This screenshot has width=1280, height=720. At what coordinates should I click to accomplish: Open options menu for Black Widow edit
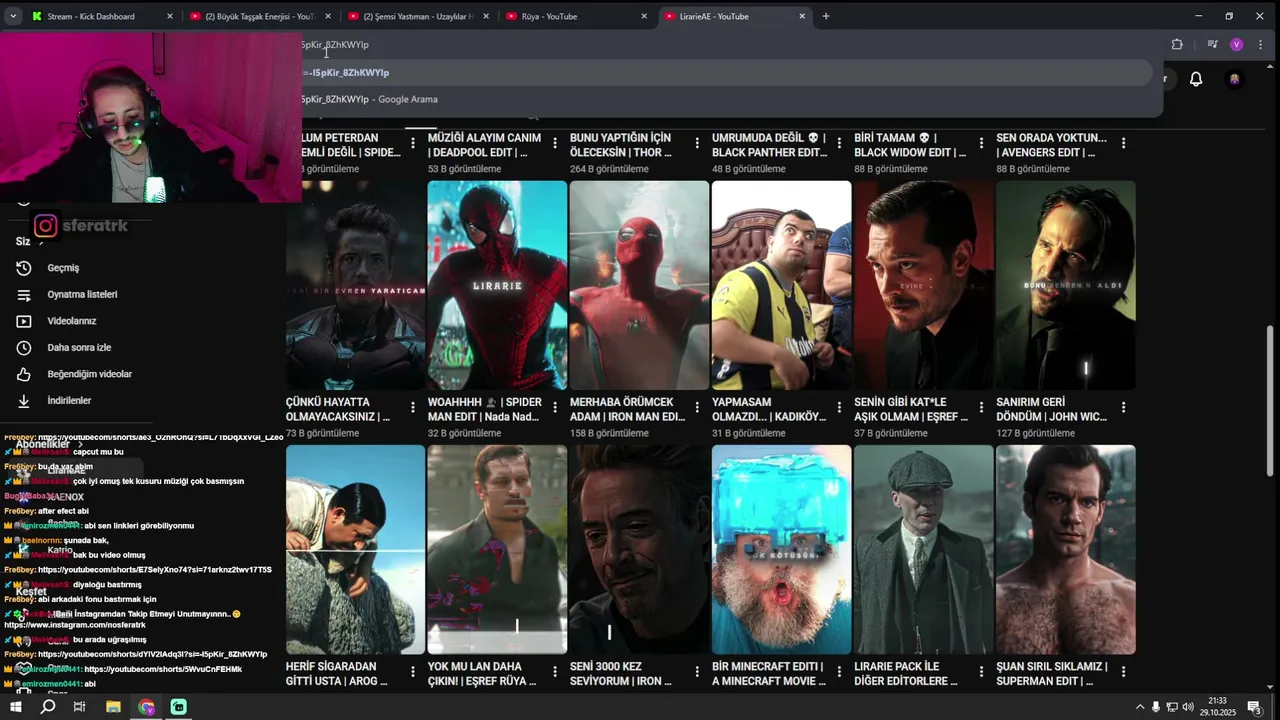click(981, 144)
